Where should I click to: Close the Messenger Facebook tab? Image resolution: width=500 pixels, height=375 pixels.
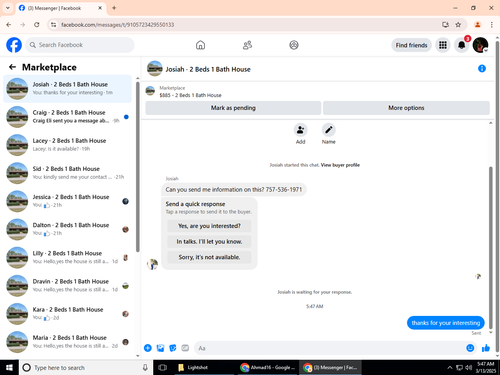point(100,8)
